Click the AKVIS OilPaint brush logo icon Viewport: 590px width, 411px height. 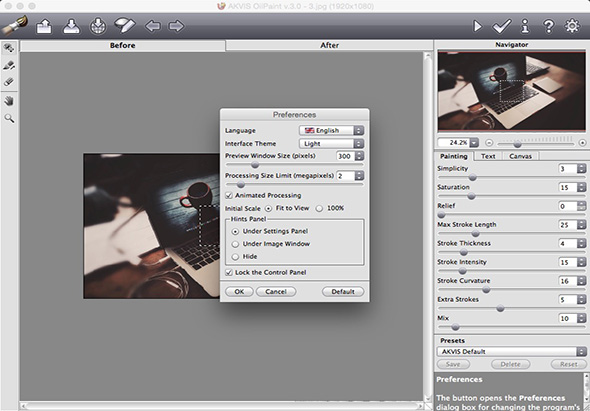[14, 26]
